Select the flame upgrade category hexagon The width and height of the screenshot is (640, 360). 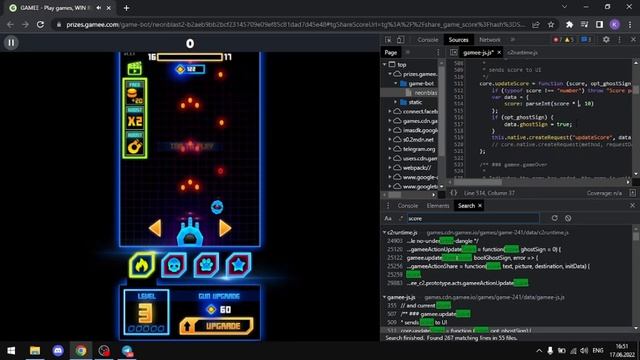(x=142, y=264)
